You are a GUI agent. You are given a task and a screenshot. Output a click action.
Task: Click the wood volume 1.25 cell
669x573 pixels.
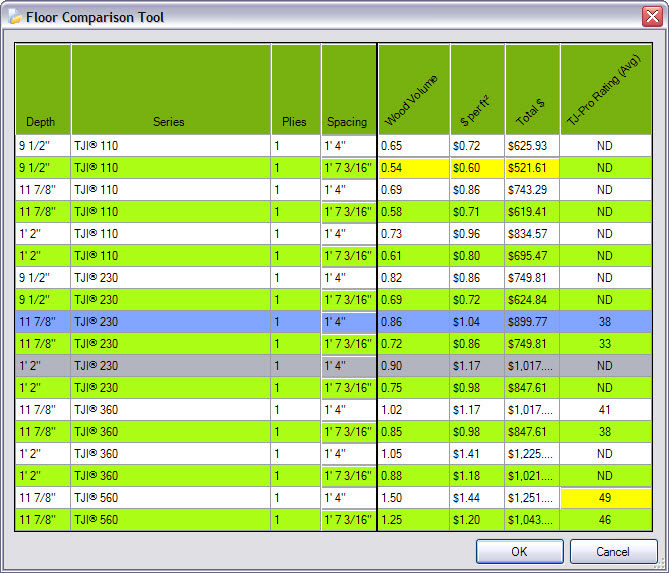[x=413, y=520]
